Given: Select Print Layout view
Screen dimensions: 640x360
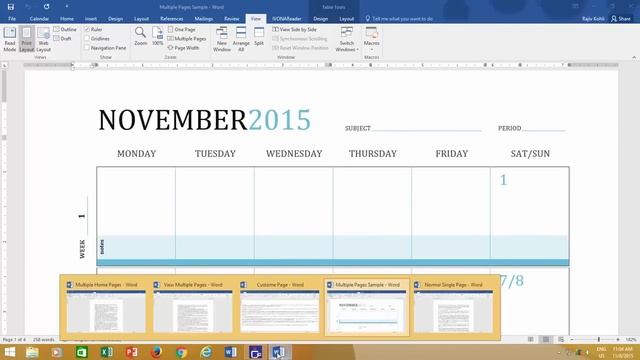Looking at the screenshot, I should pyautogui.click(x=27, y=39).
